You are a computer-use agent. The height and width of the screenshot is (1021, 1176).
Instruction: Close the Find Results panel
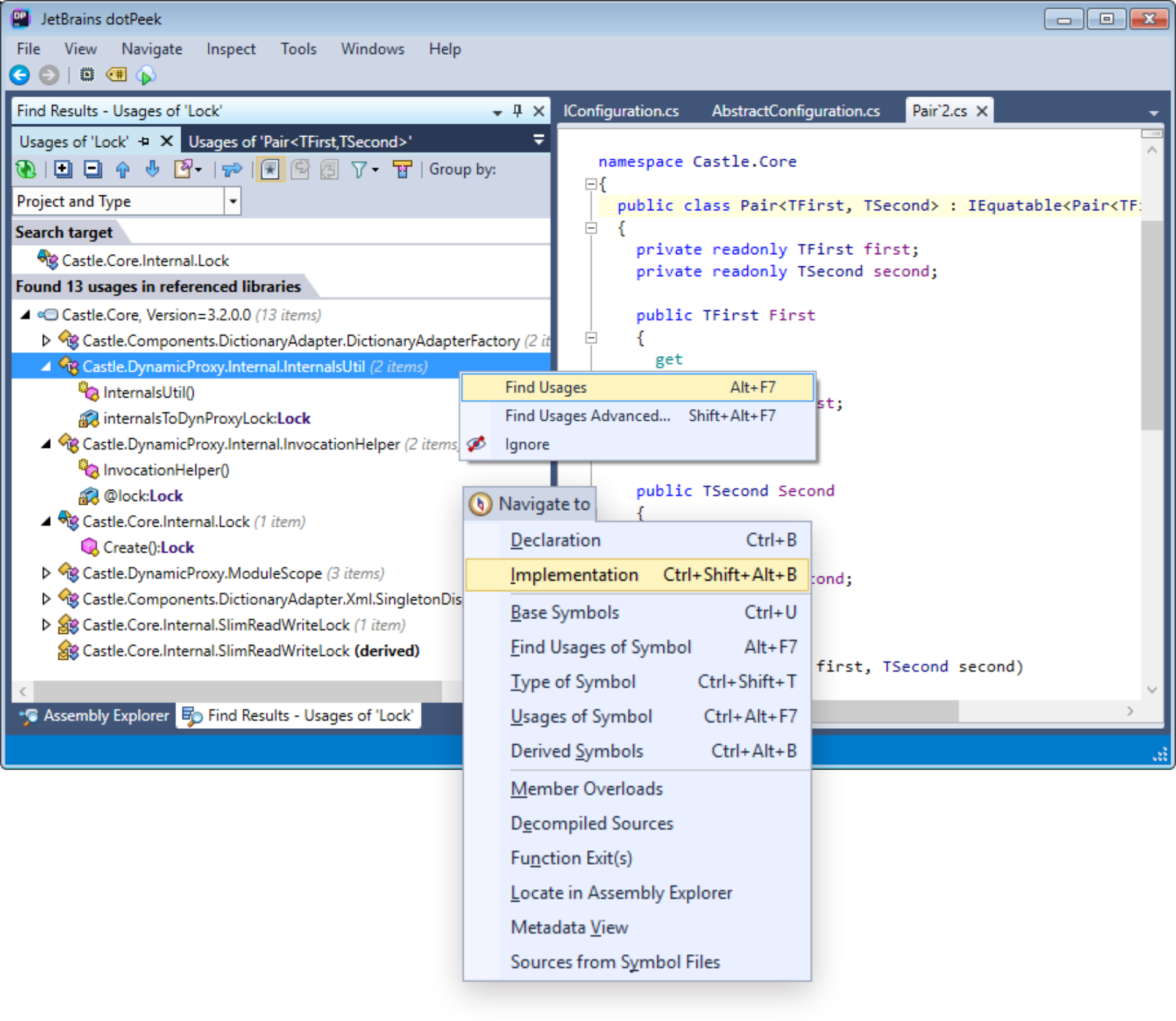tap(539, 111)
